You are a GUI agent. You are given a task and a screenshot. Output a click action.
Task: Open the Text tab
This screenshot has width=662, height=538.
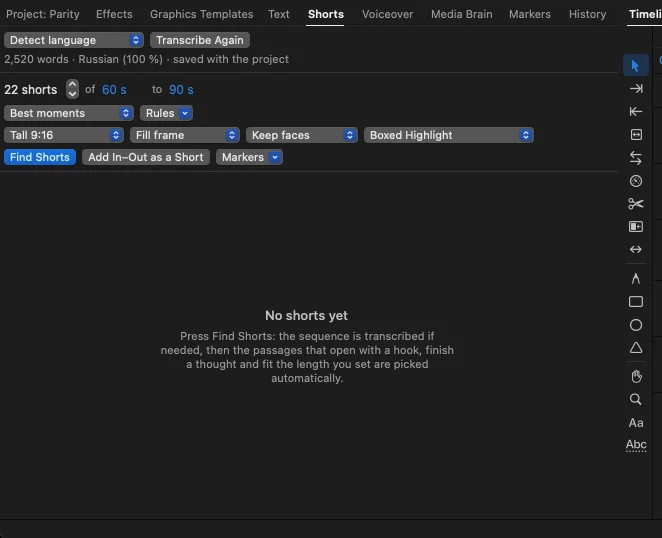279,14
